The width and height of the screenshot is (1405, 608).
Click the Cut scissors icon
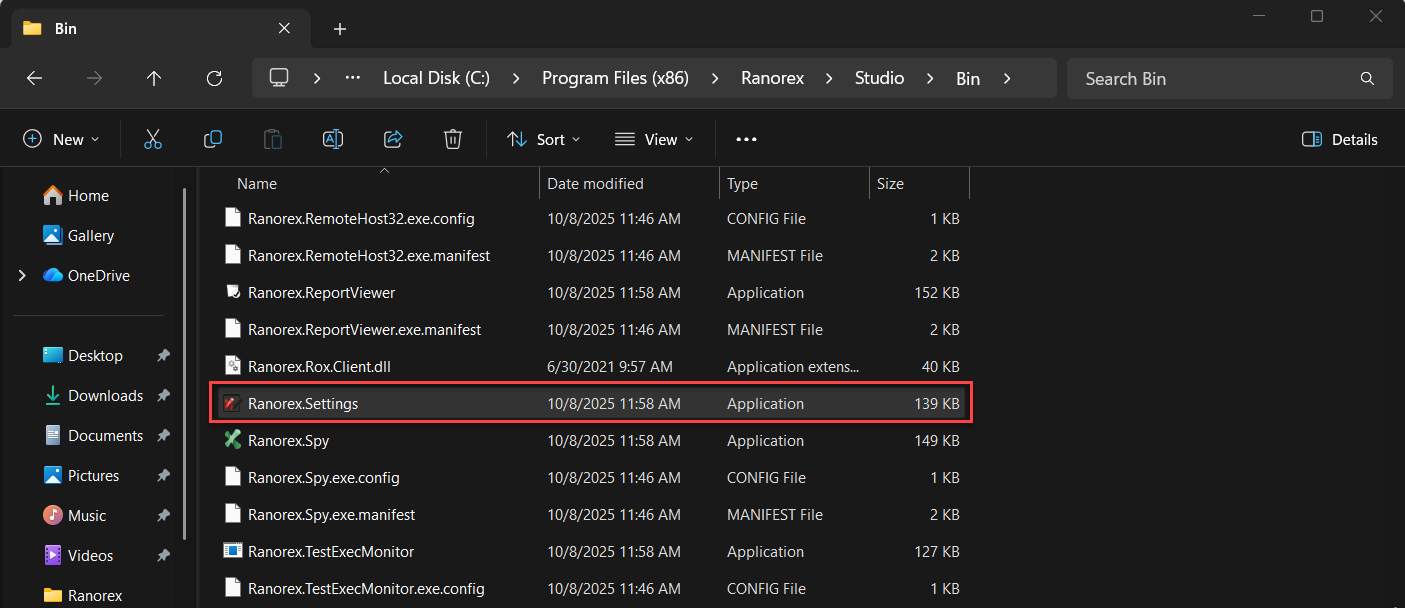153,140
